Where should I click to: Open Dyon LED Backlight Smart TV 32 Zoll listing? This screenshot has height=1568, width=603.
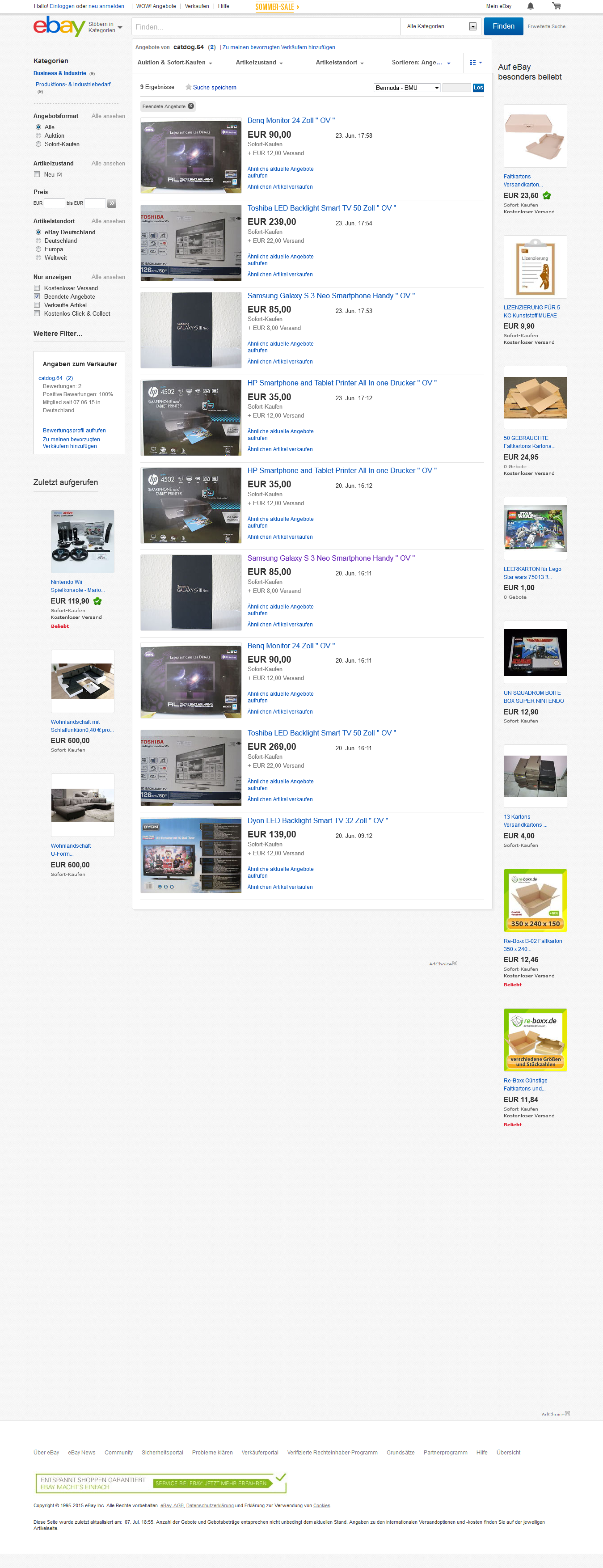pyautogui.click(x=318, y=820)
